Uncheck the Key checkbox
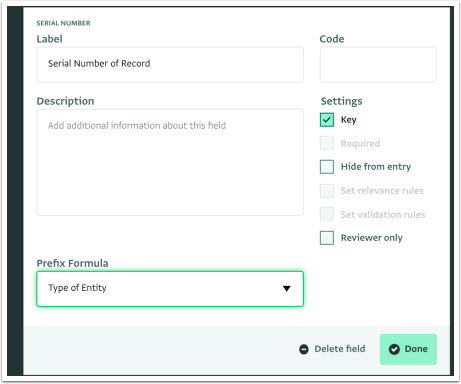 (327, 120)
